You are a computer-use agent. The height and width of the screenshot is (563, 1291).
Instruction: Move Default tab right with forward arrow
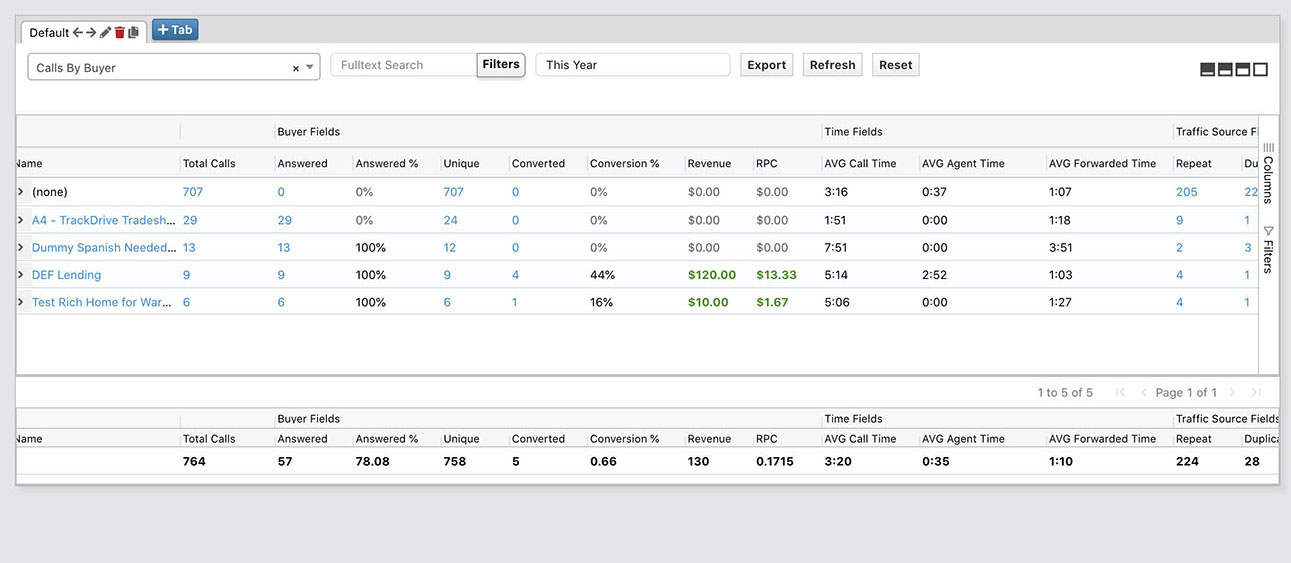[x=91, y=32]
